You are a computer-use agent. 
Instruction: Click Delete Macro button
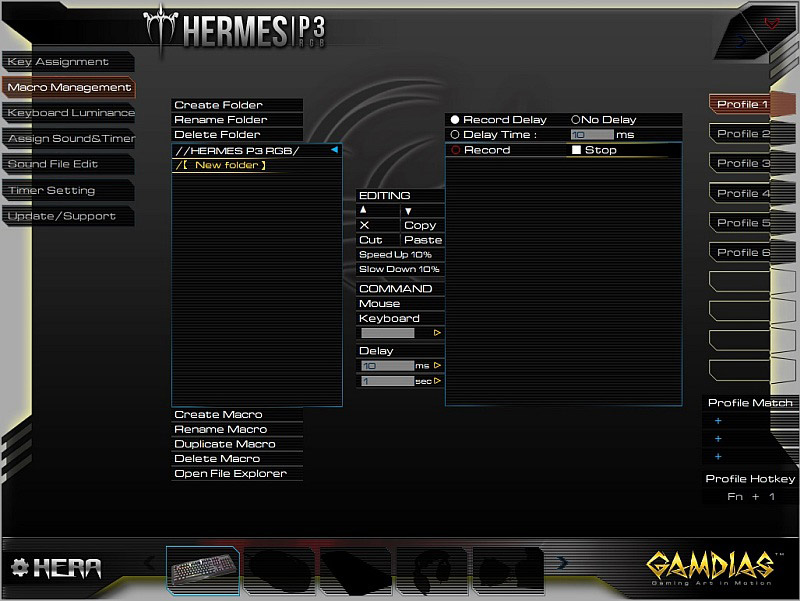237,459
